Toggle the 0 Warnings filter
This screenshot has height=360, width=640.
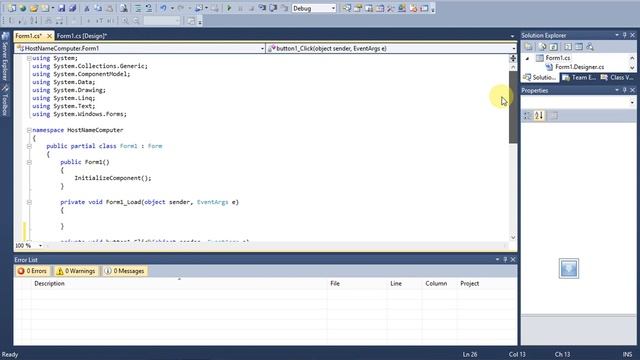pos(76,271)
